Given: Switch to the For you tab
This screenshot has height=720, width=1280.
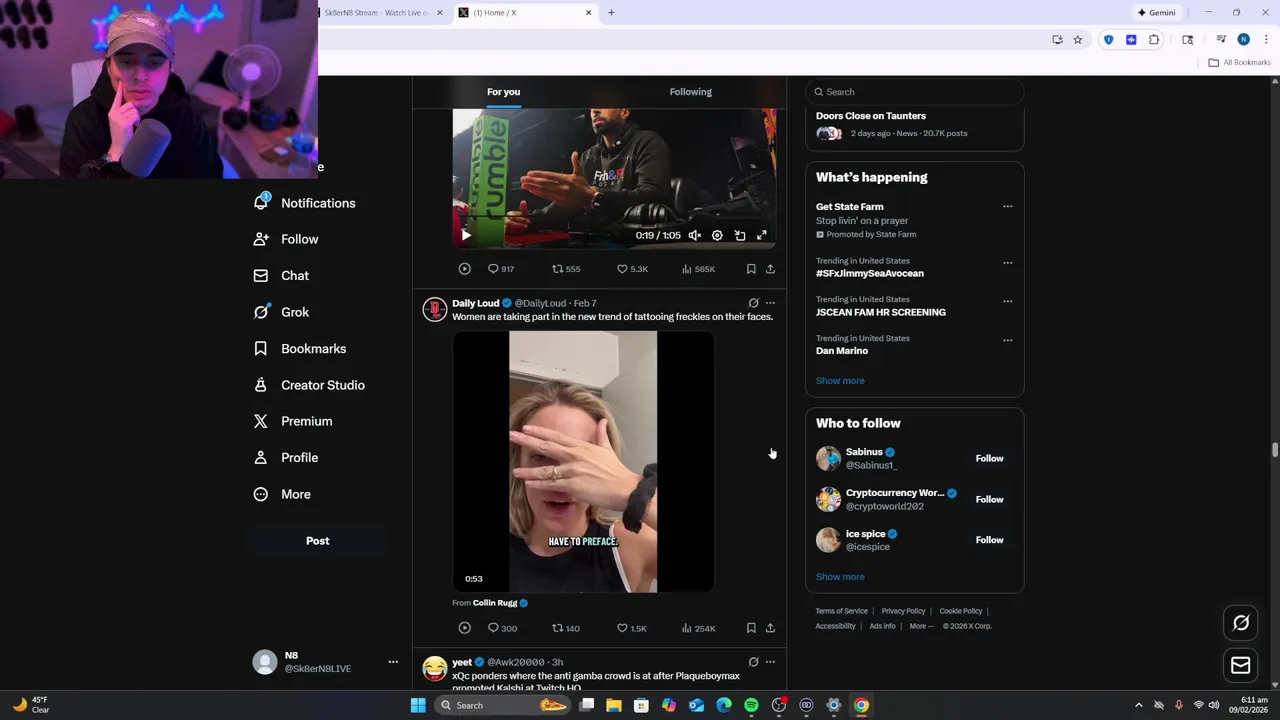Looking at the screenshot, I should pyautogui.click(x=503, y=92).
